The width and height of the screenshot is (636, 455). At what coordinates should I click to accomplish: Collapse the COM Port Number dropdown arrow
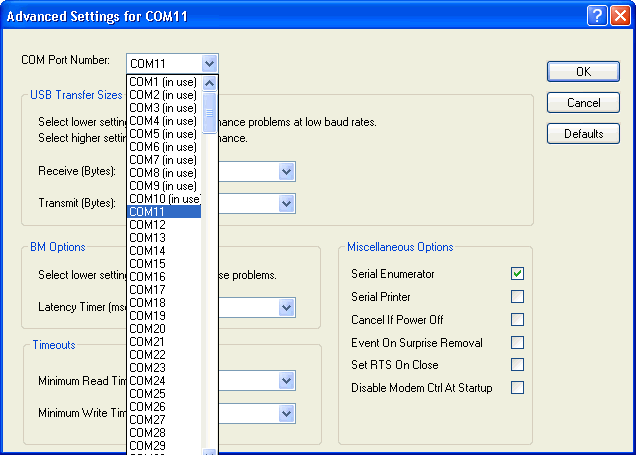(x=209, y=64)
